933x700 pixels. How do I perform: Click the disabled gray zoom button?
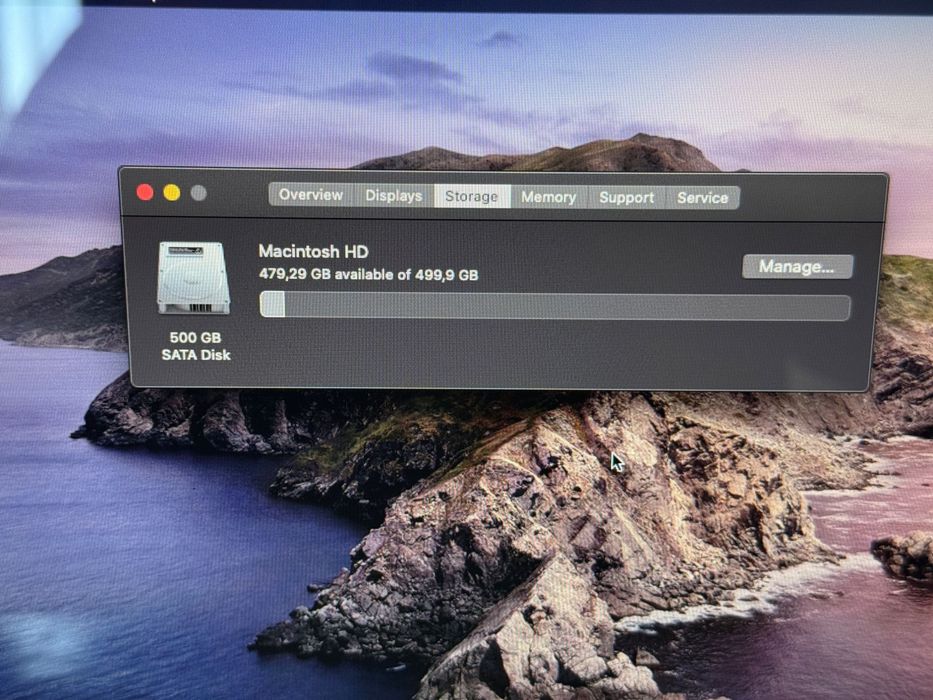(x=199, y=193)
